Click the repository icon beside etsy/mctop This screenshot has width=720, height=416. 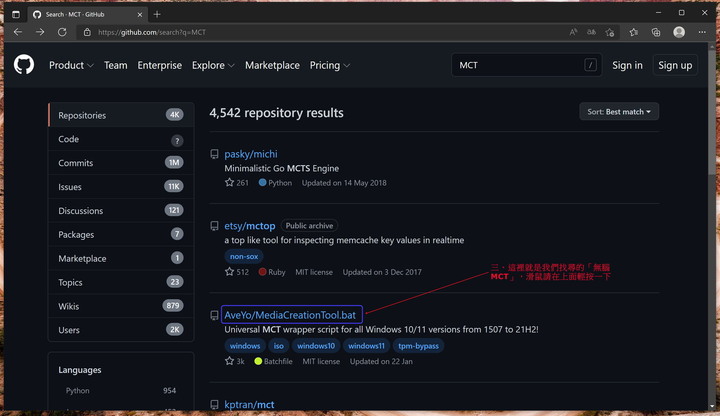pos(214,225)
